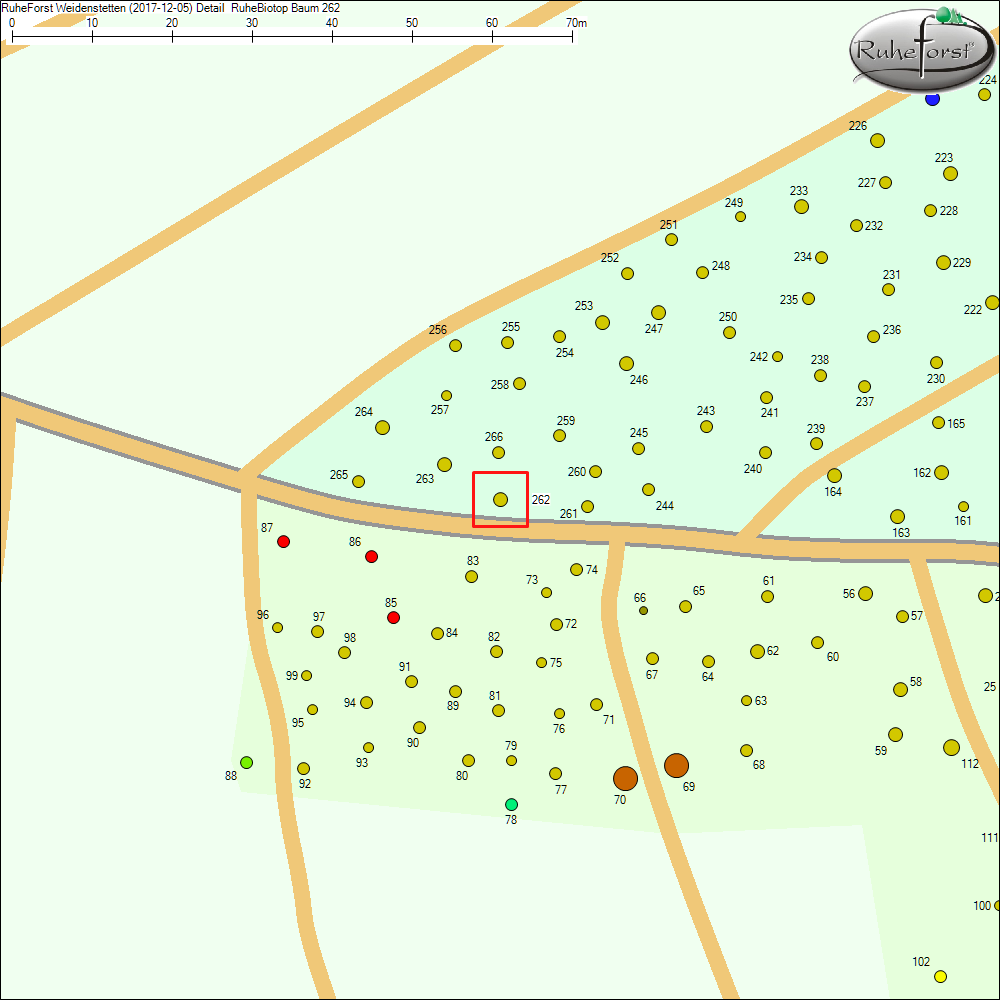Viewport: 1000px width, 1000px height.
Task: Choose the red tree 85 marker
Action: tap(393, 618)
